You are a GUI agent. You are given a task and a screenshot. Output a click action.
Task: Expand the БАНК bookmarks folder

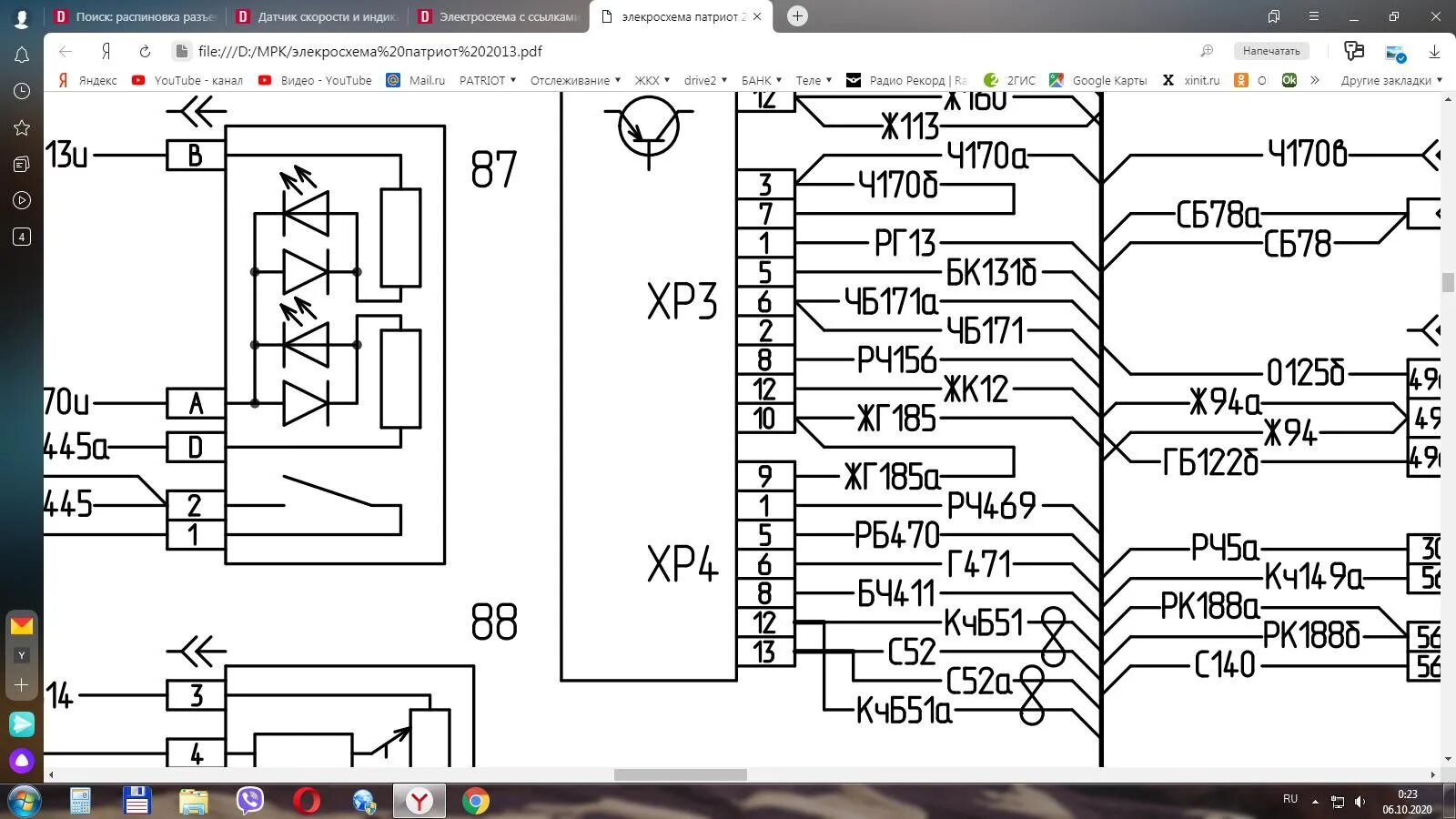[761, 80]
